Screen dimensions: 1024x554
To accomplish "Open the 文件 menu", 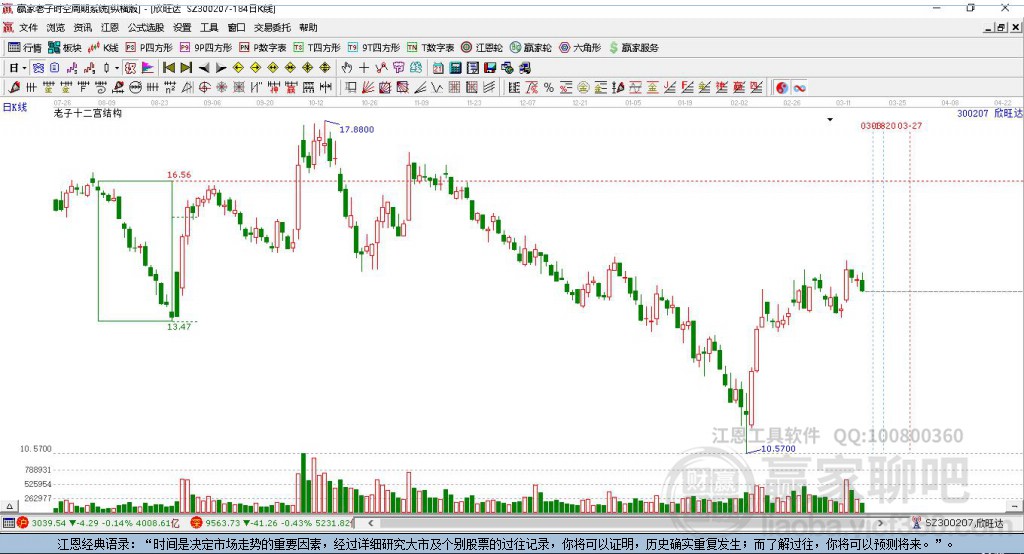I will click(x=29, y=27).
